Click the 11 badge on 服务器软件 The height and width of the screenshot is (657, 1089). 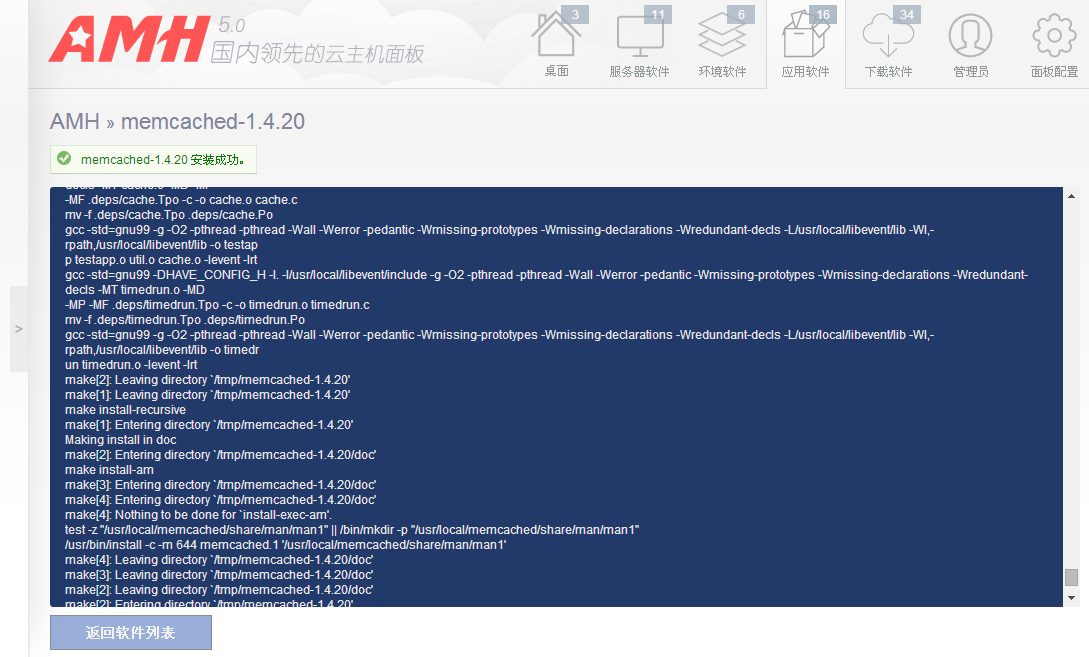(x=657, y=14)
